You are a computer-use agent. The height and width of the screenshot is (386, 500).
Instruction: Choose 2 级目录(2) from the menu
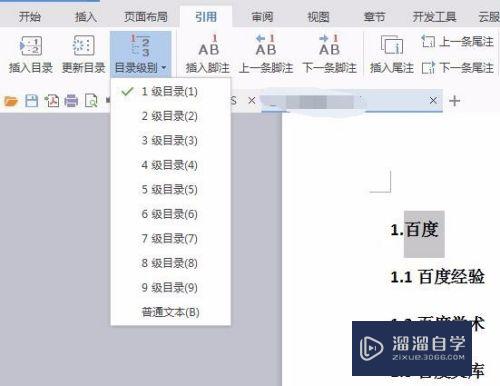170,116
